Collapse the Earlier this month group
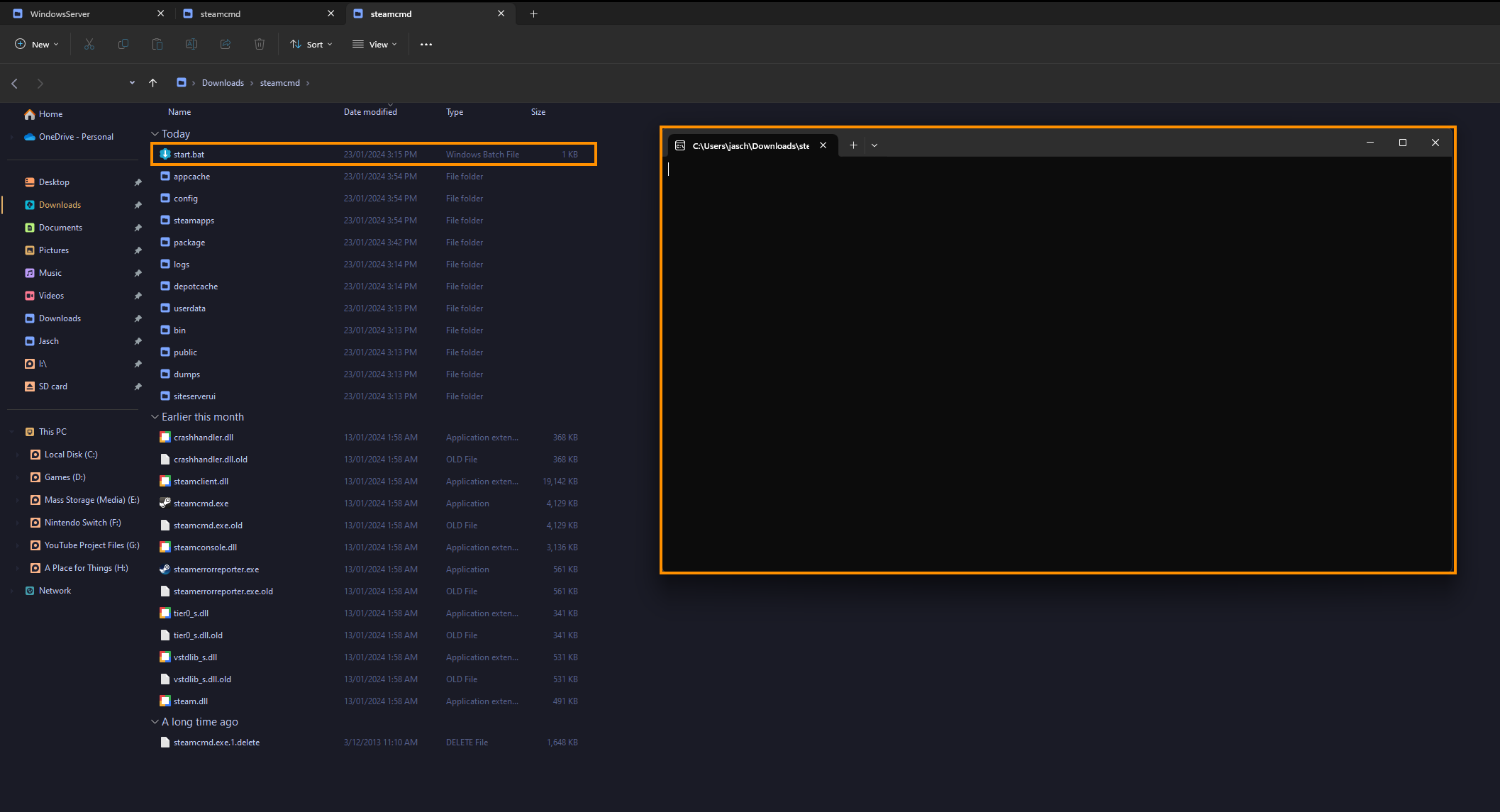1500x812 pixels. [155, 417]
